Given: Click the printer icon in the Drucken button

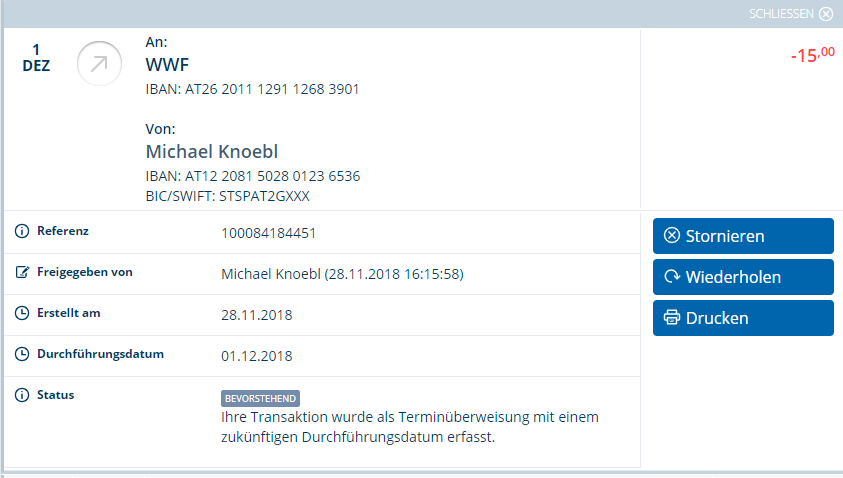Looking at the screenshot, I should (x=671, y=318).
